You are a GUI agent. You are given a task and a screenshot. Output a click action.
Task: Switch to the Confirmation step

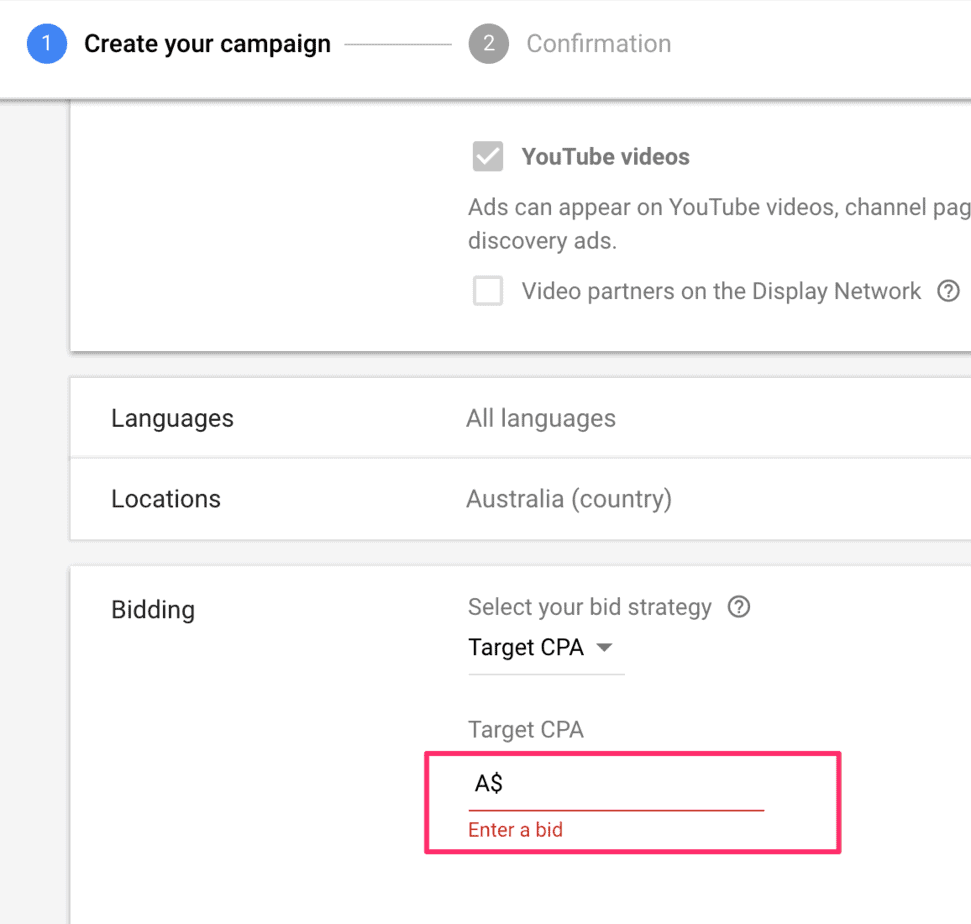(598, 43)
